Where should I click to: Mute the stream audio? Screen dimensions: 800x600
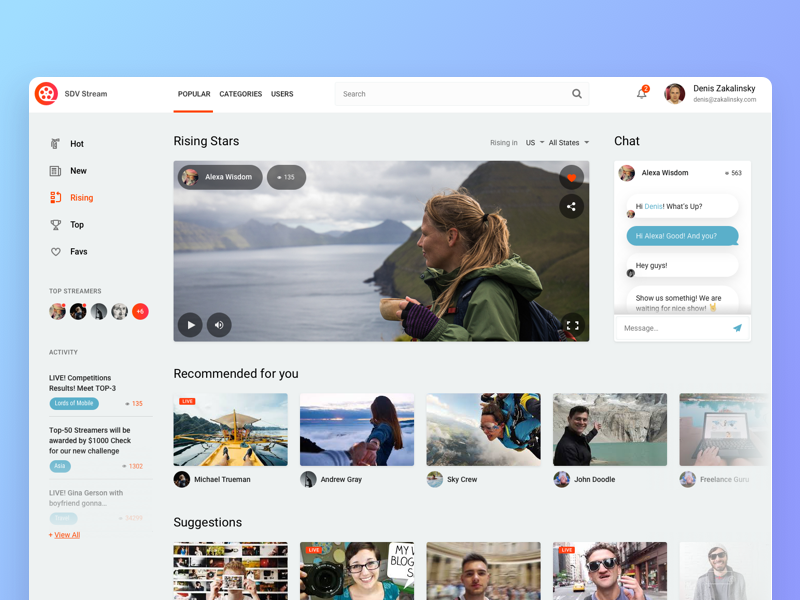(219, 325)
